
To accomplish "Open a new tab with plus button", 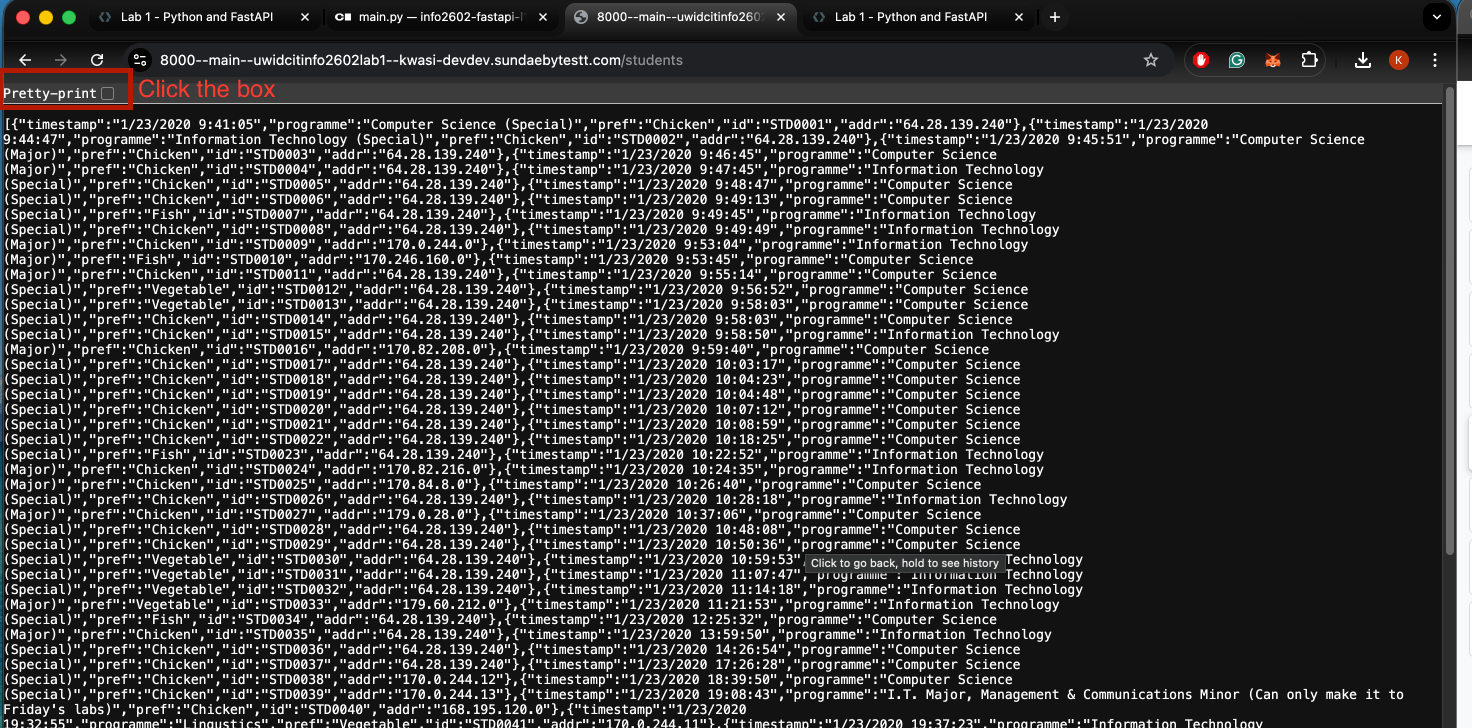I will pos(1054,17).
